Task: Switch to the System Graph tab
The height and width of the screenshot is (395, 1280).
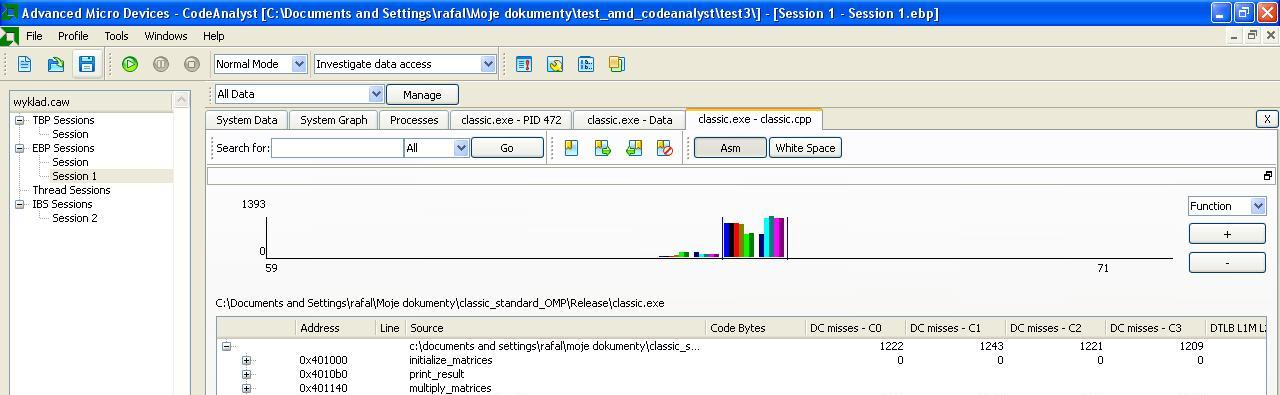Action: (334, 120)
